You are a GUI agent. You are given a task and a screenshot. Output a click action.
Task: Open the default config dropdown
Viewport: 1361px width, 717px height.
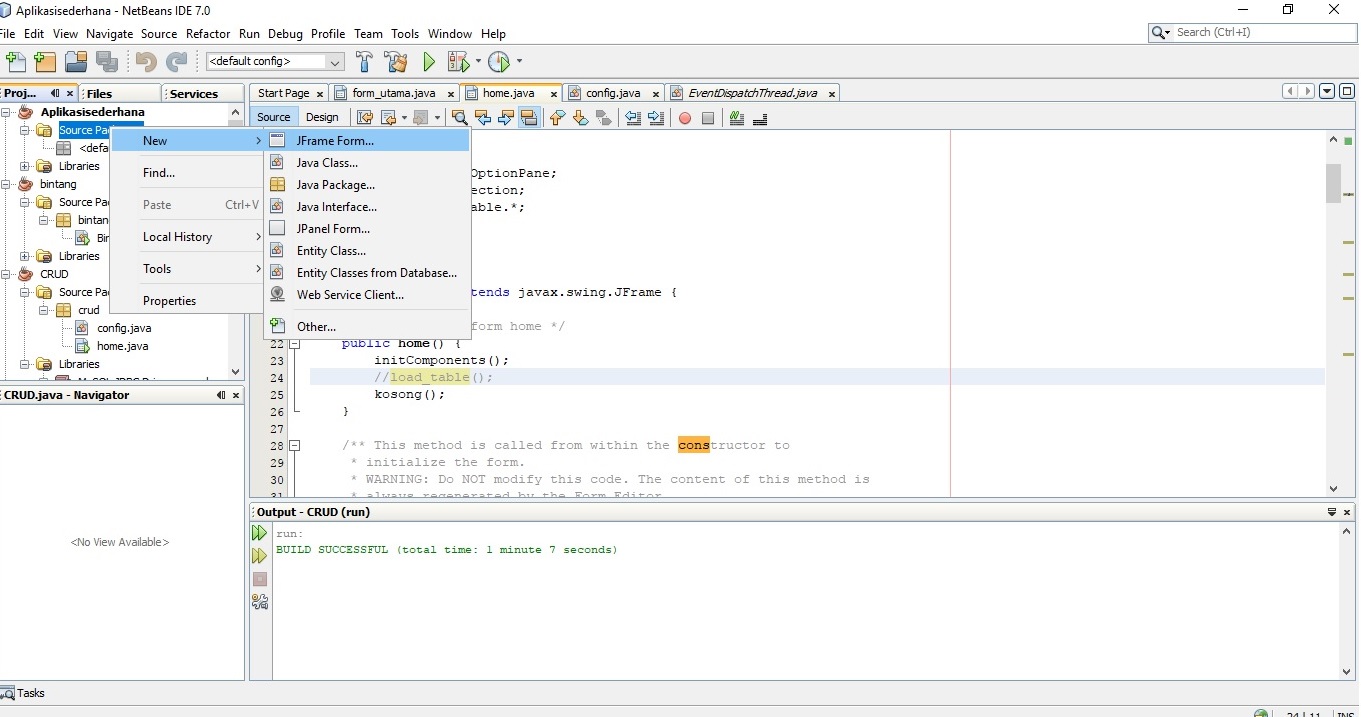pyautogui.click(x=335, y=62)
